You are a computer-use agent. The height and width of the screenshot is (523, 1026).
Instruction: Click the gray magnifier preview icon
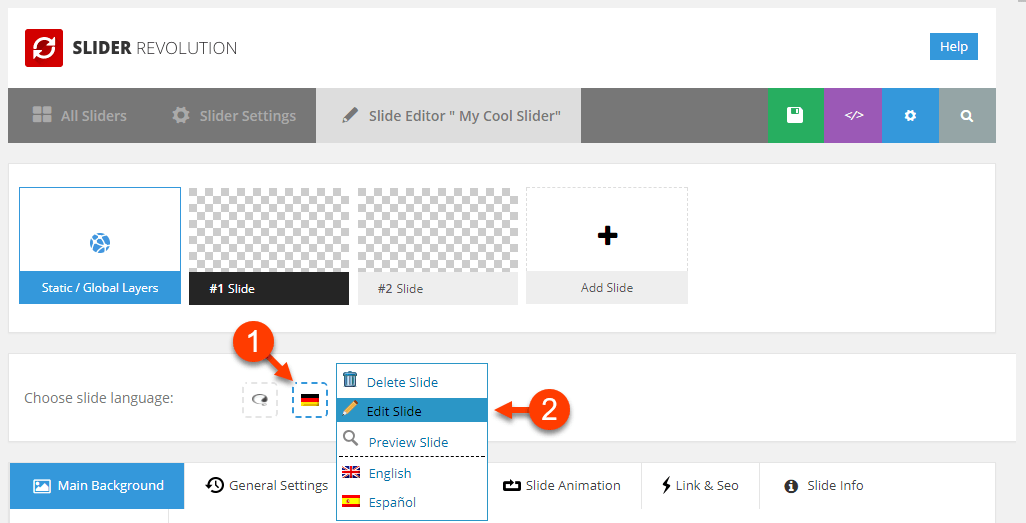click(x=967, y=115)
